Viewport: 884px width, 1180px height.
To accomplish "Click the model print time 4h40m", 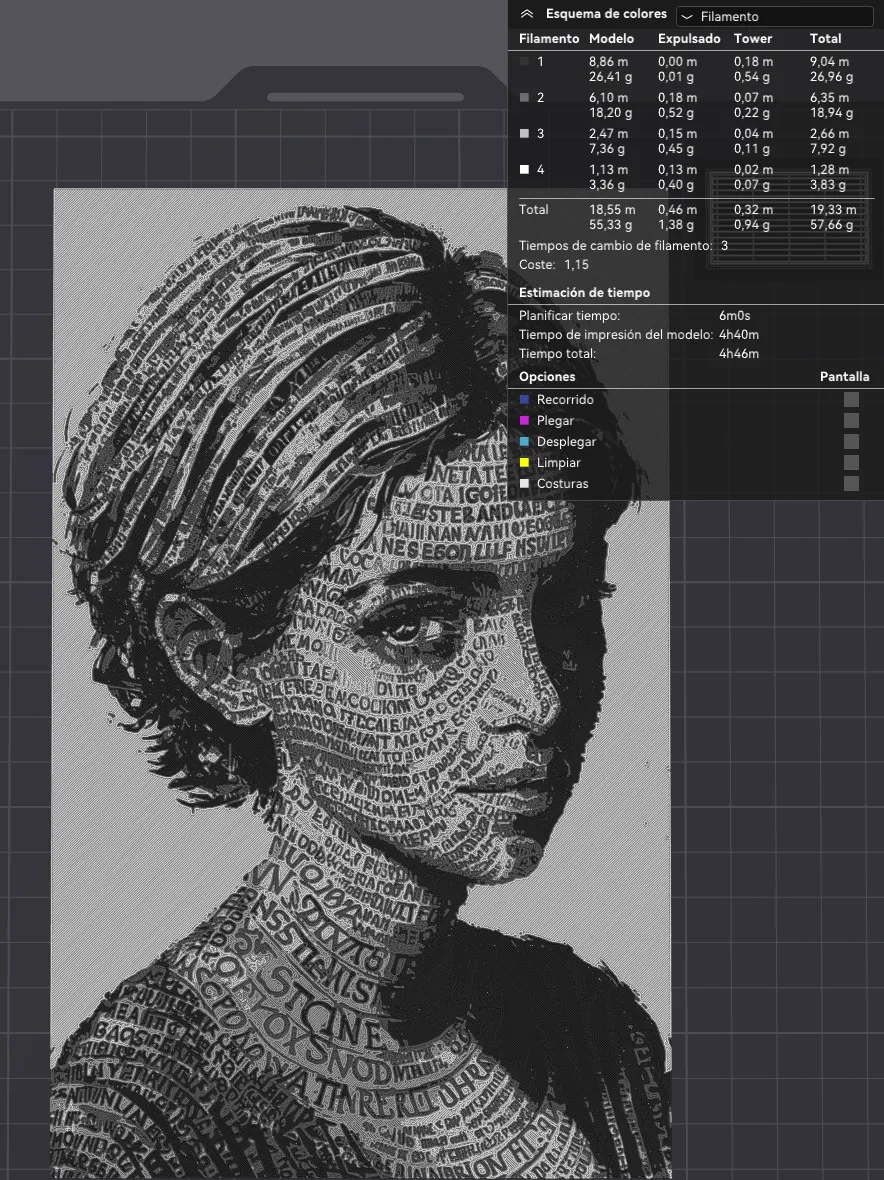I will click(739, 335).
